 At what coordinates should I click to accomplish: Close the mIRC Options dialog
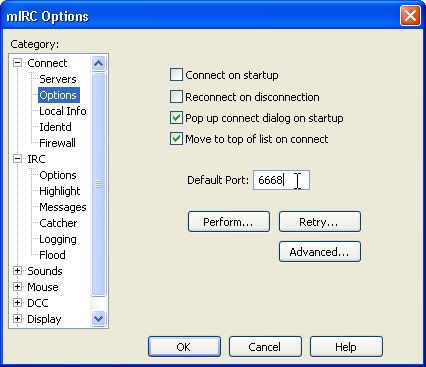[x=410, y=16]
